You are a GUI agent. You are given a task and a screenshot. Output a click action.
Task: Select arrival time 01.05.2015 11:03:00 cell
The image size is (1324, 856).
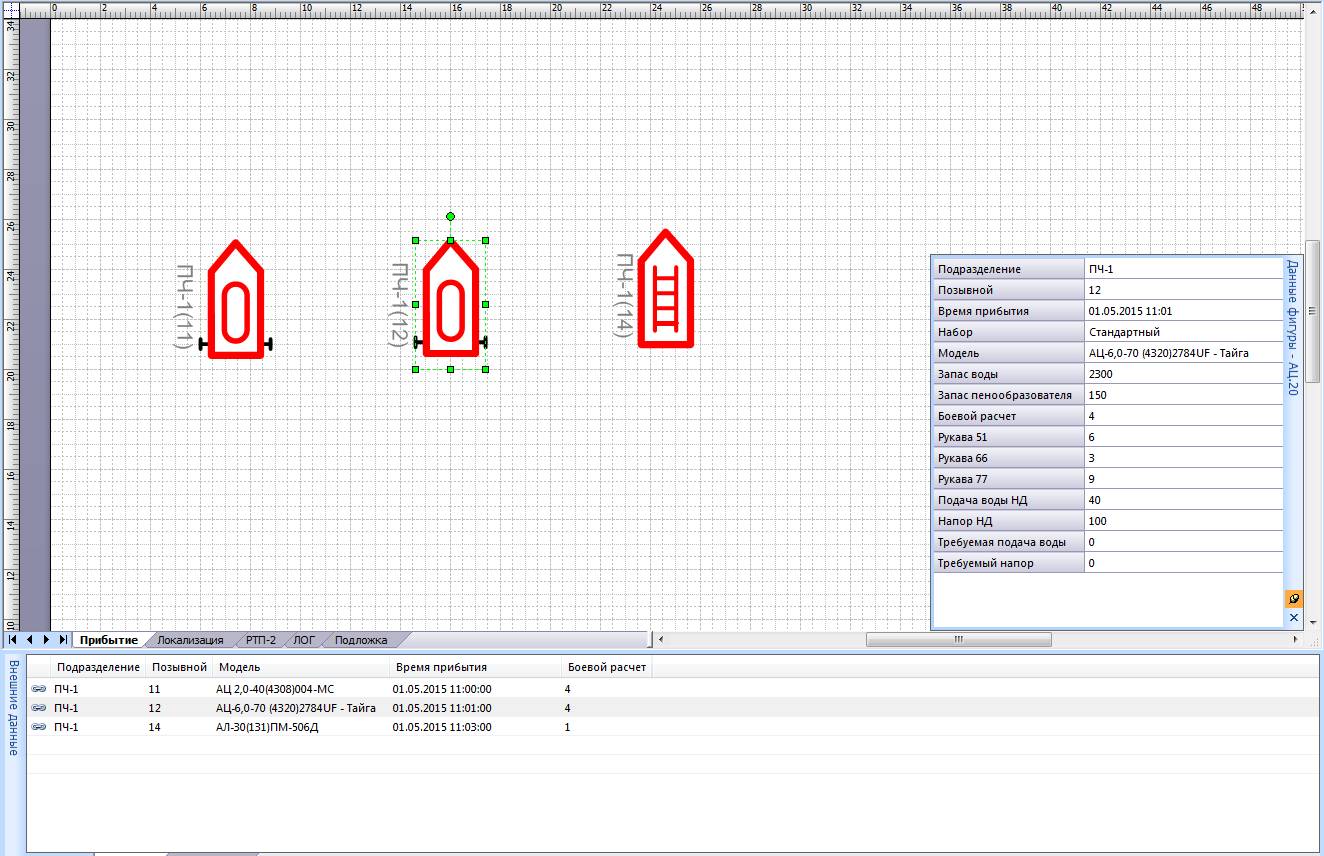pyautogui.click(x=442, y=727)
